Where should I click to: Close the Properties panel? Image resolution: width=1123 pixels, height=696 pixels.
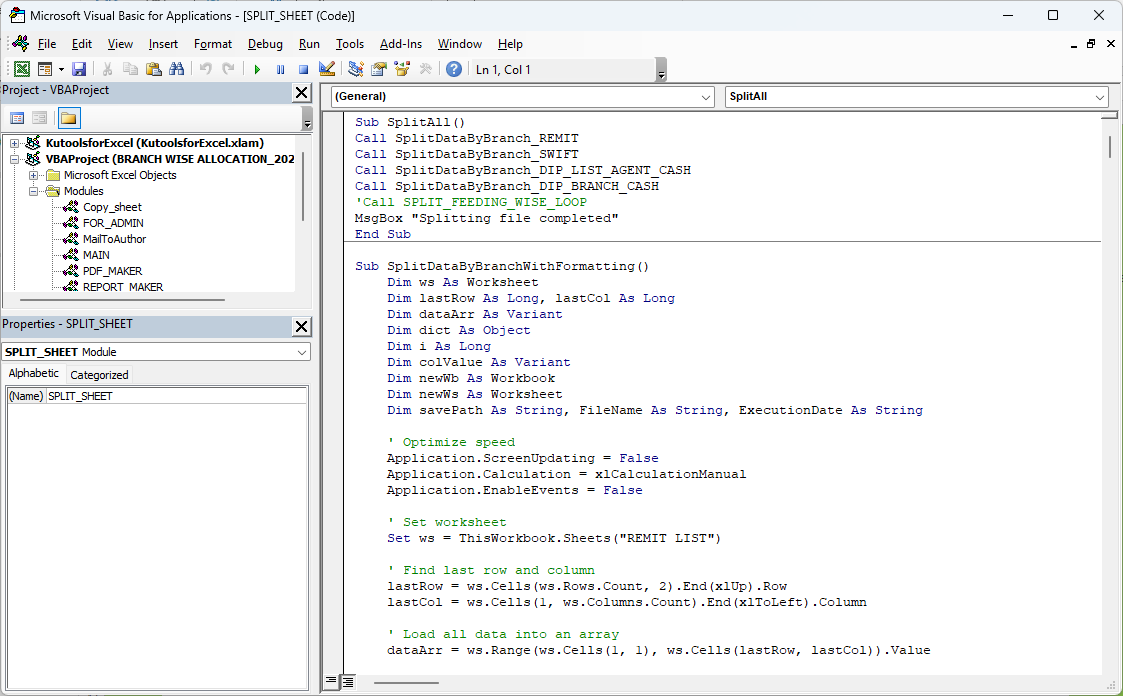click(x=301, y=327)
